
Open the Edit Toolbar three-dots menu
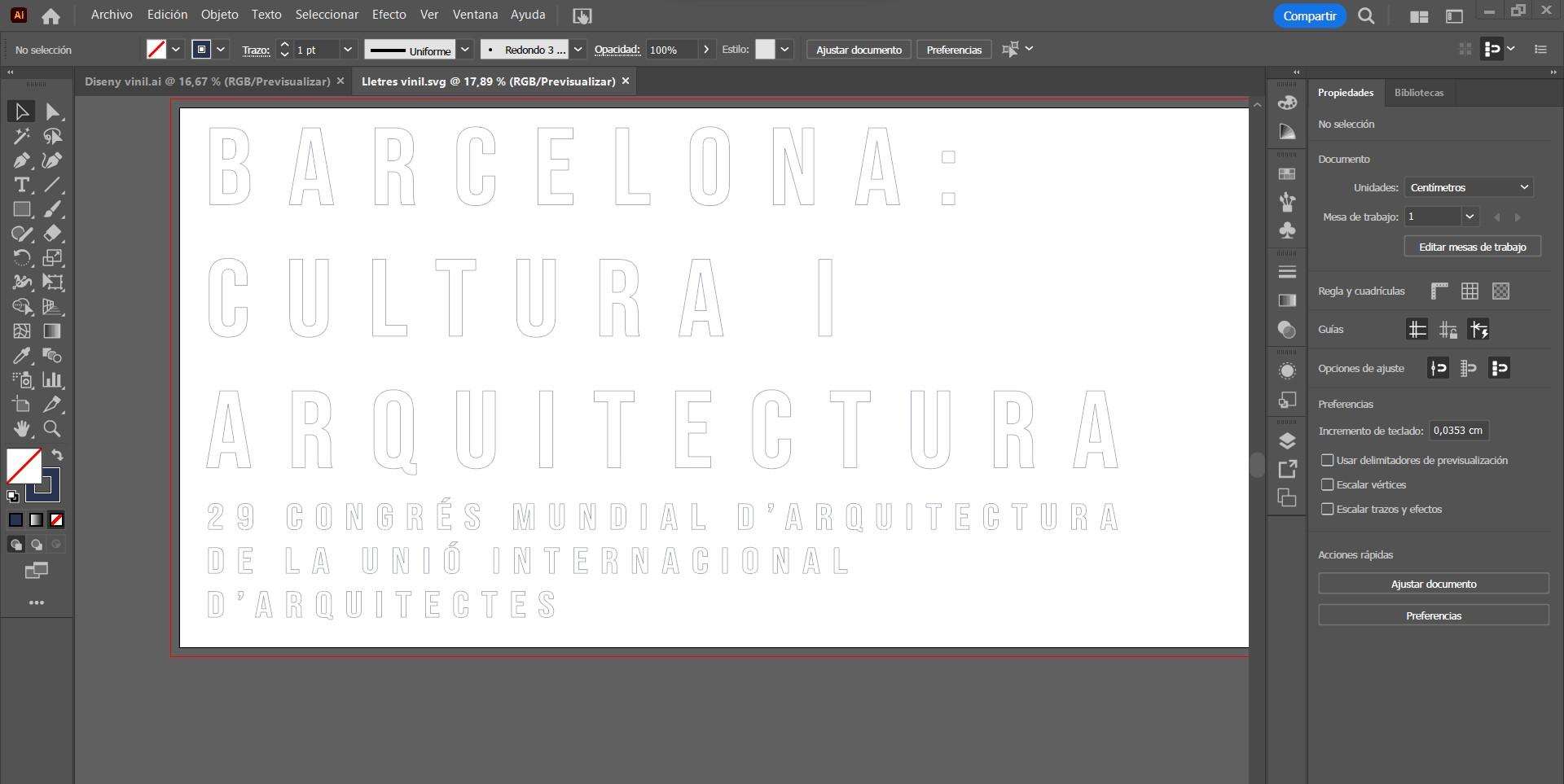(37, 603)
